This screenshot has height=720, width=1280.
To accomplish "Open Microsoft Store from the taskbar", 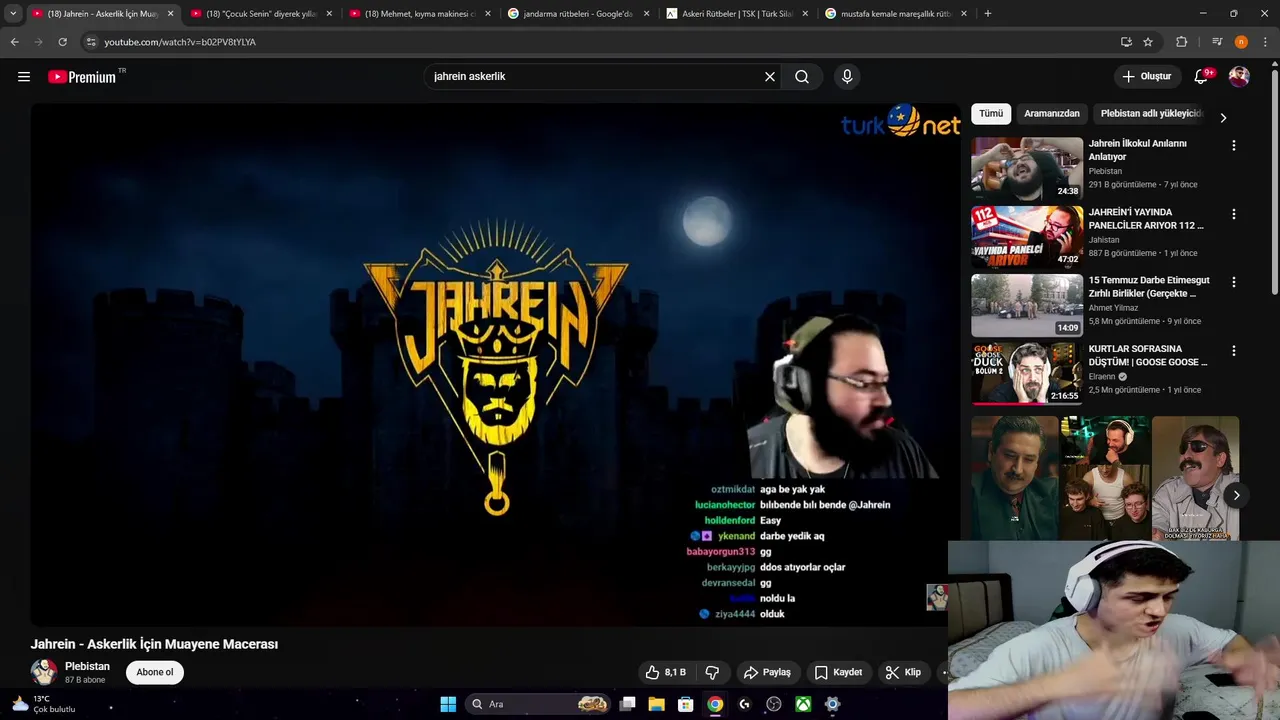I will 686,704.
